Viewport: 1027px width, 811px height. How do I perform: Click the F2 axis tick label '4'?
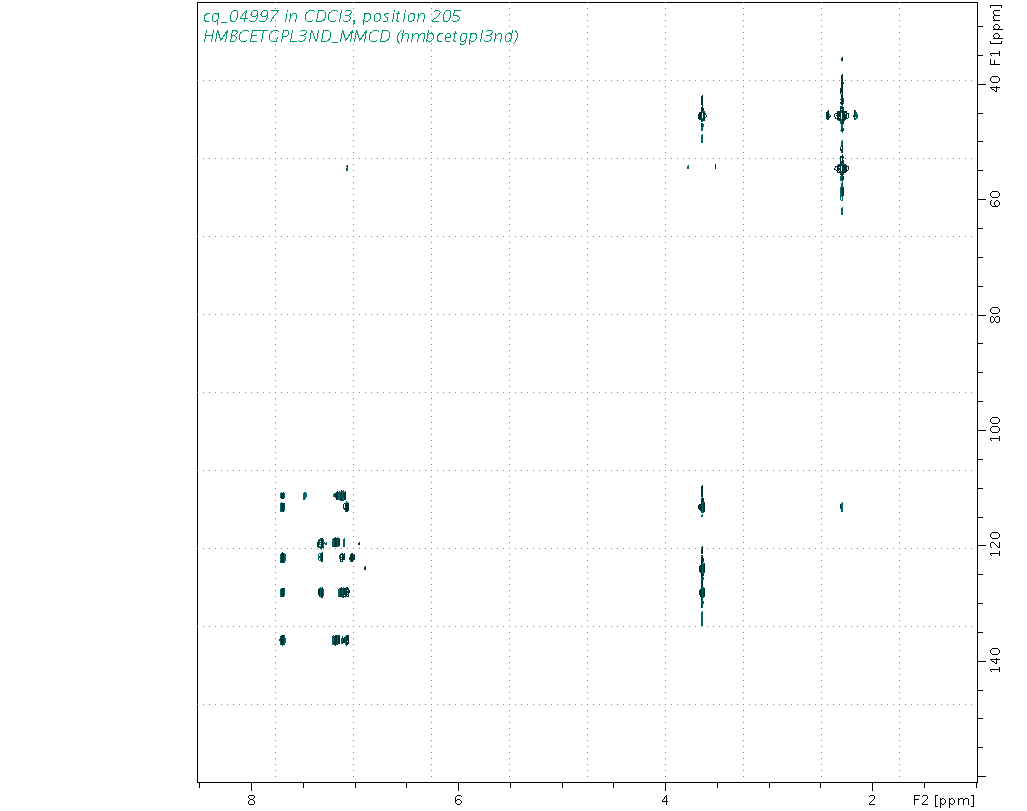665,801
